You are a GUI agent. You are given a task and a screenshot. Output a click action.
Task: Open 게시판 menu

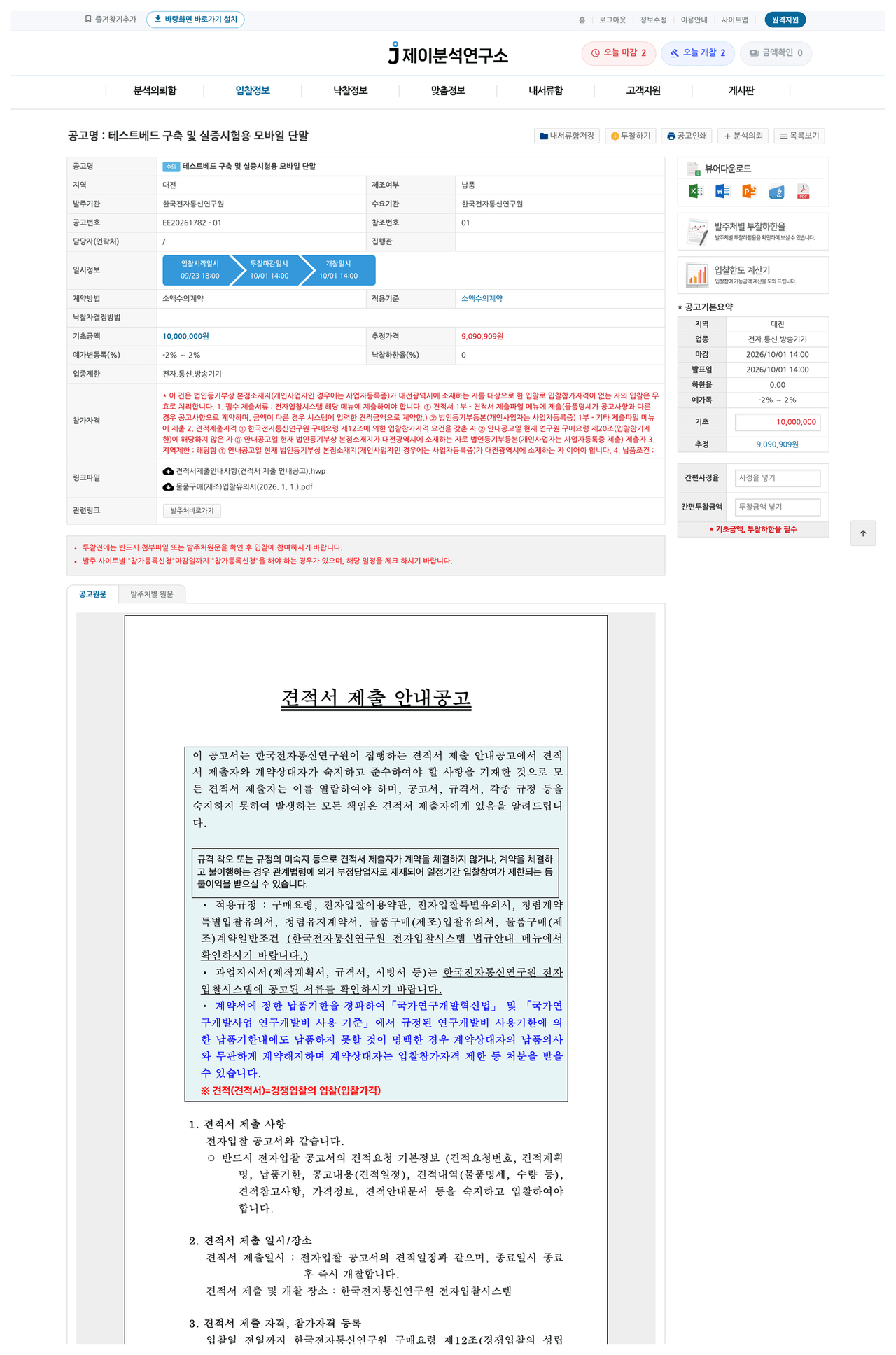pyautogui.click(x=741, y=91)
